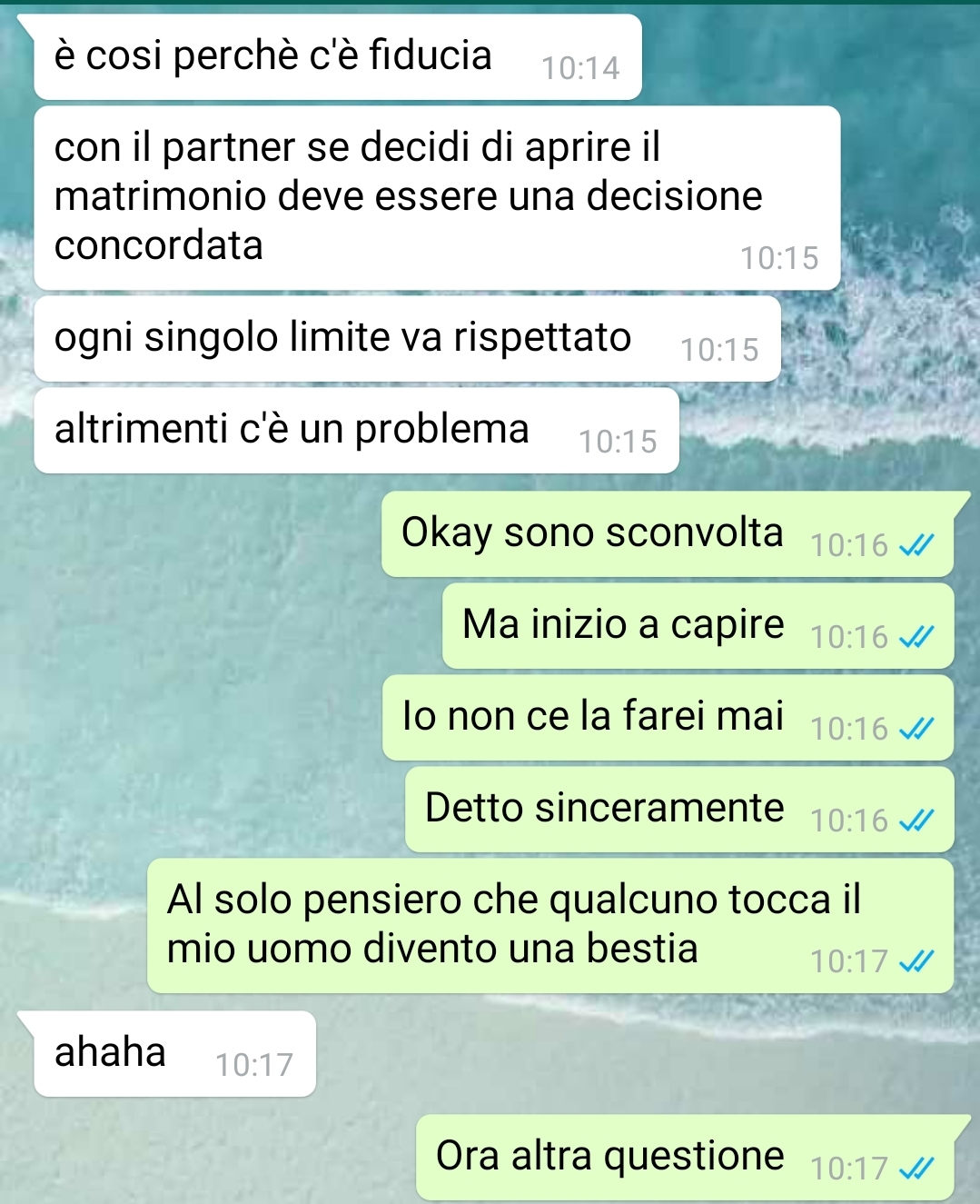Click double check marks beside 'Ma inizio a capire'

point(916,638)
